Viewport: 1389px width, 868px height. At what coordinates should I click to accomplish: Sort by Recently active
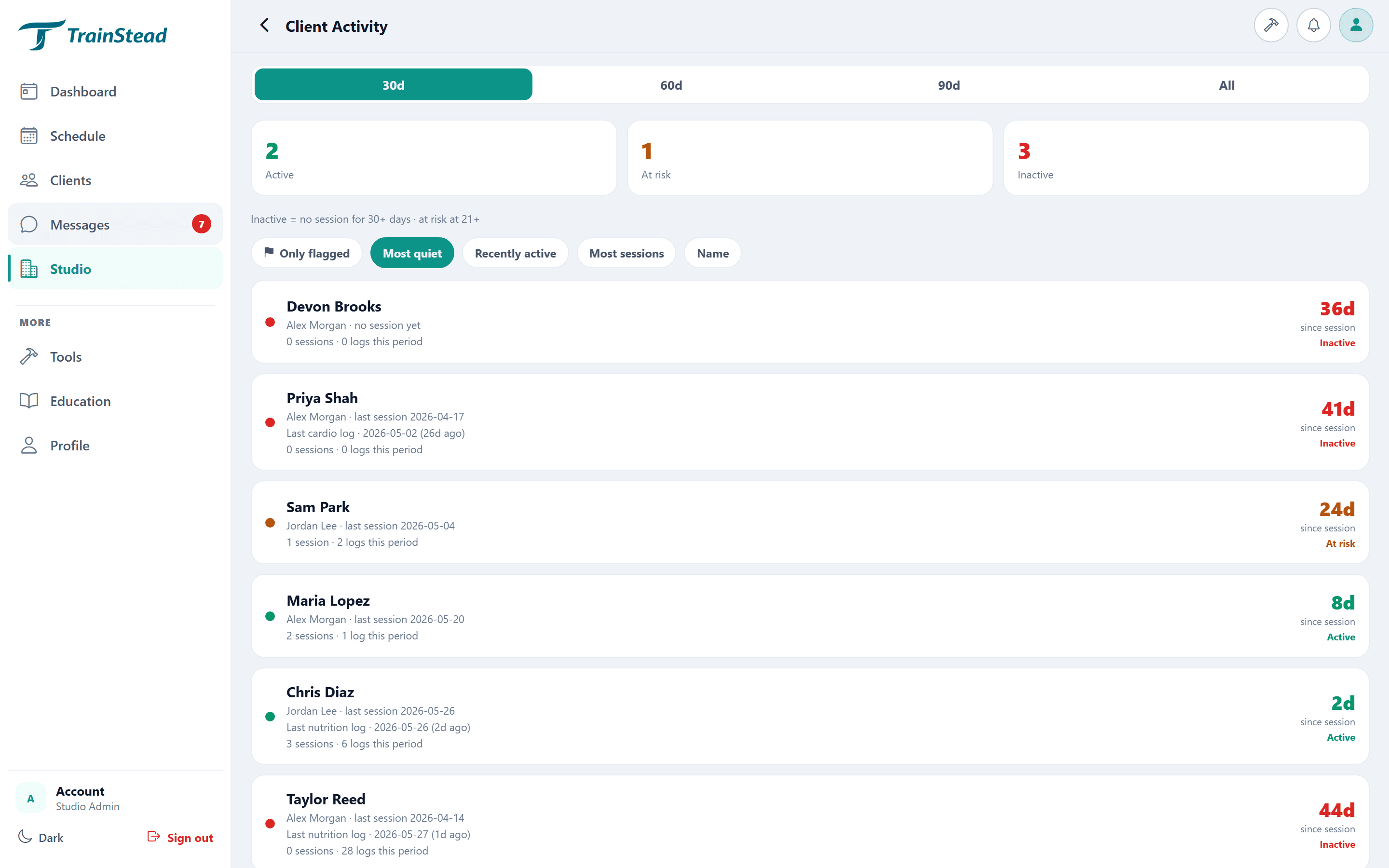(516, 253)
